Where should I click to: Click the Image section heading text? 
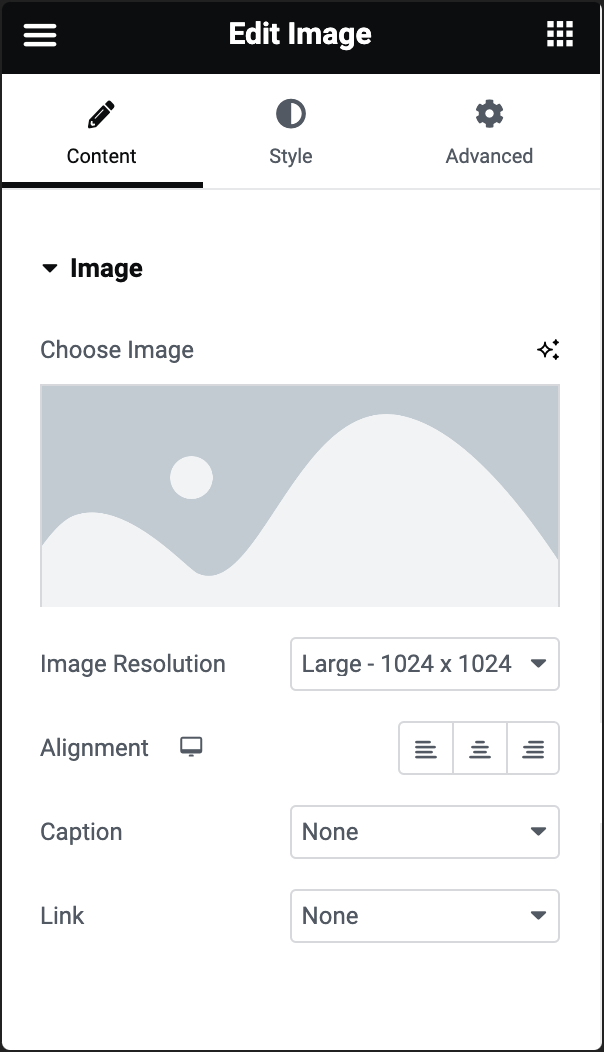[106, 268]
